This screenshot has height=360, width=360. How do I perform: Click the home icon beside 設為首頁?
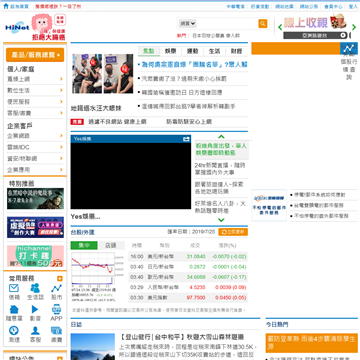click(6, 6)
